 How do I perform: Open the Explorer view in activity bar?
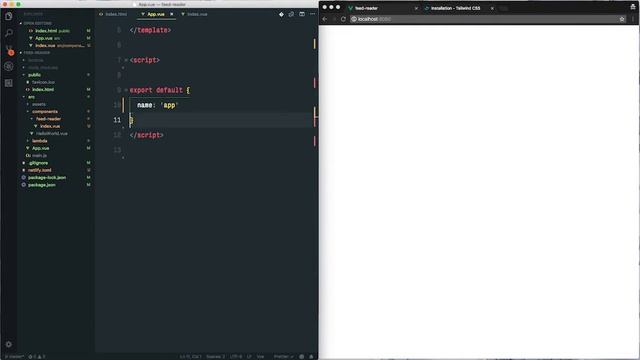(9, 16)
